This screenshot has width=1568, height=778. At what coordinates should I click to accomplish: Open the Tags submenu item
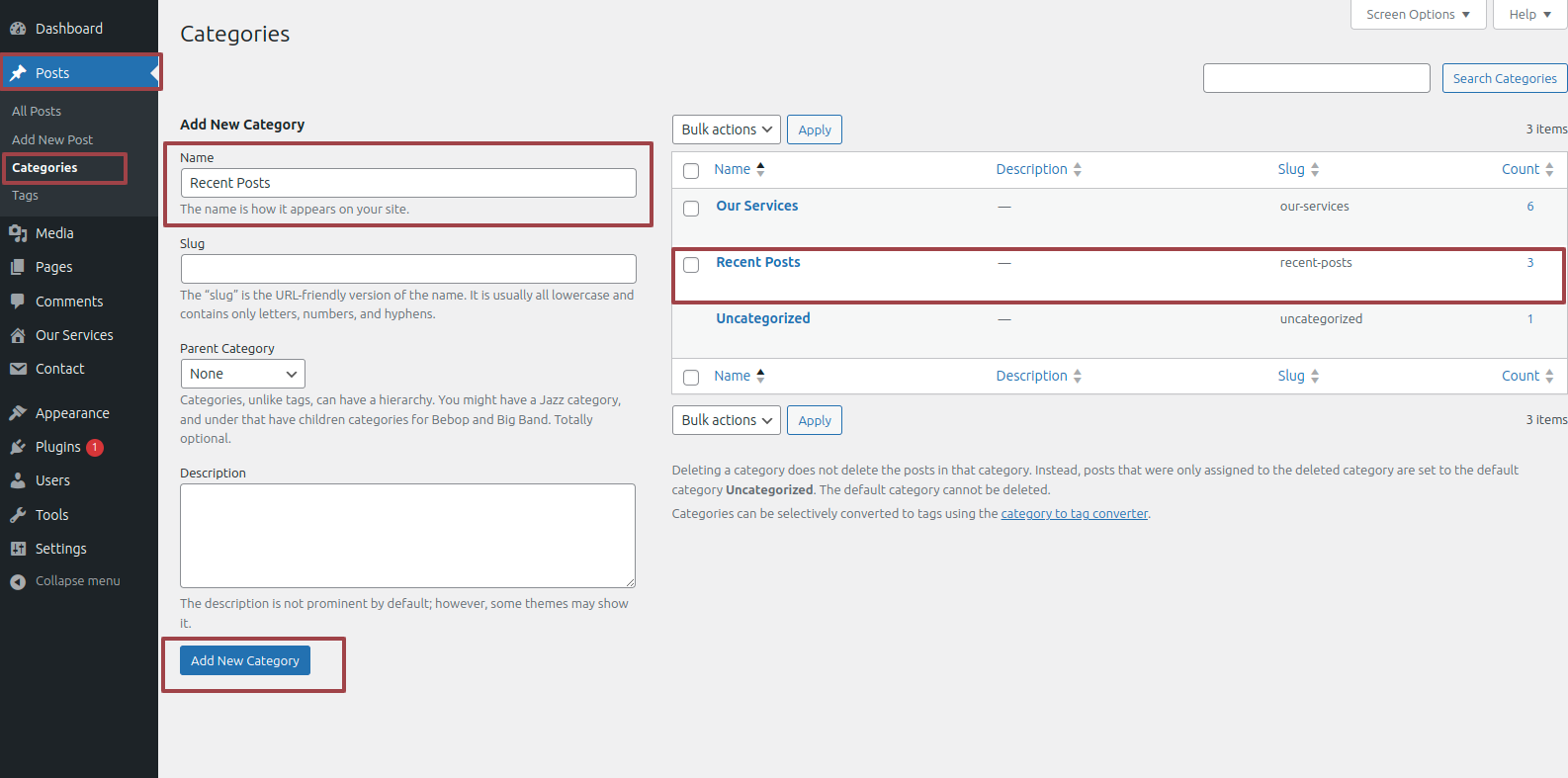point(26,196)
